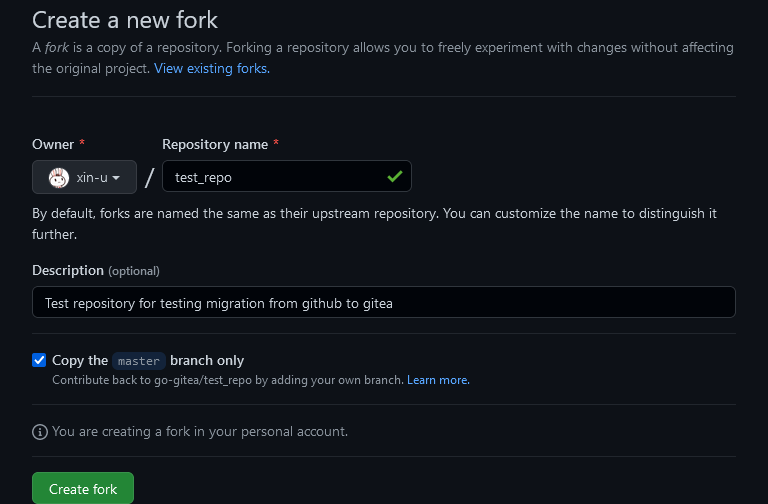The width and height of the screenshot is (768, 504).
Task: Click the red asterisk beside Owner
Action: (x=82, y=143)
